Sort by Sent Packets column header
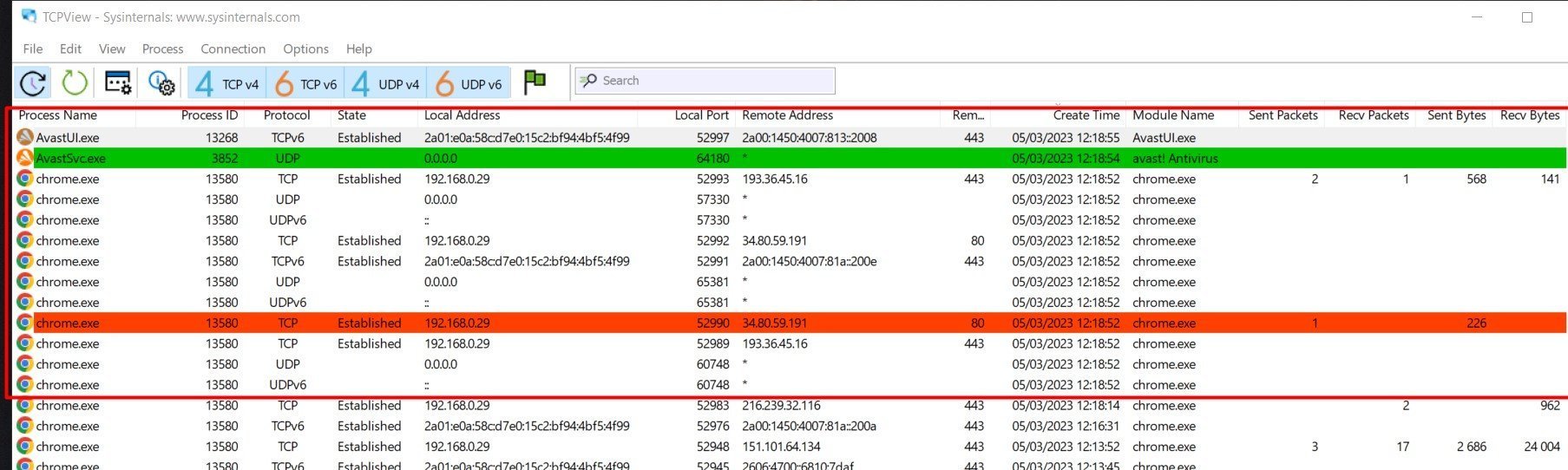The width and height of the screenshot is (1568, 470). point(1283,115)
